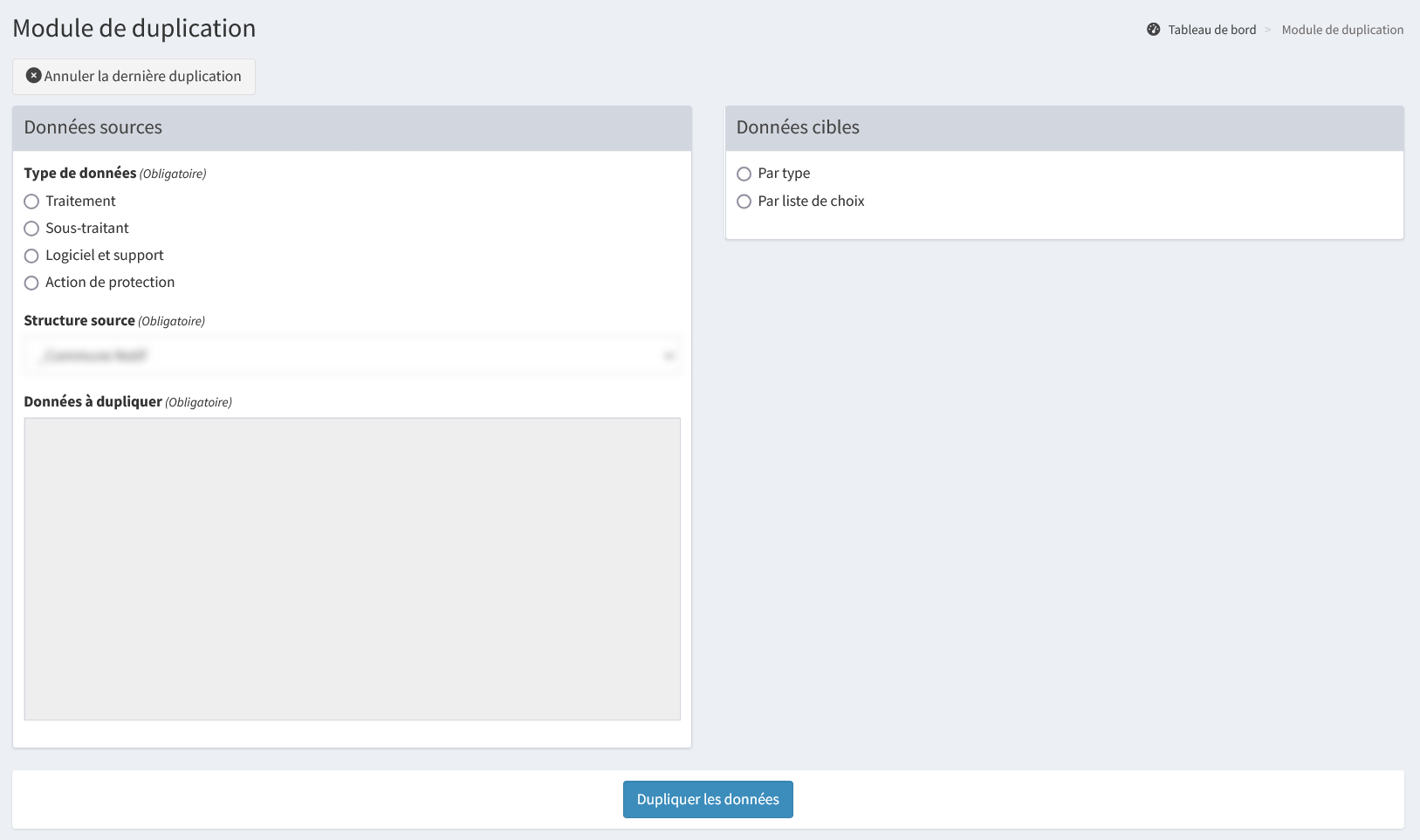Select Logiciel et support radio button
Viewport: 1420px width, 840px height.
(x=32, y=256)
